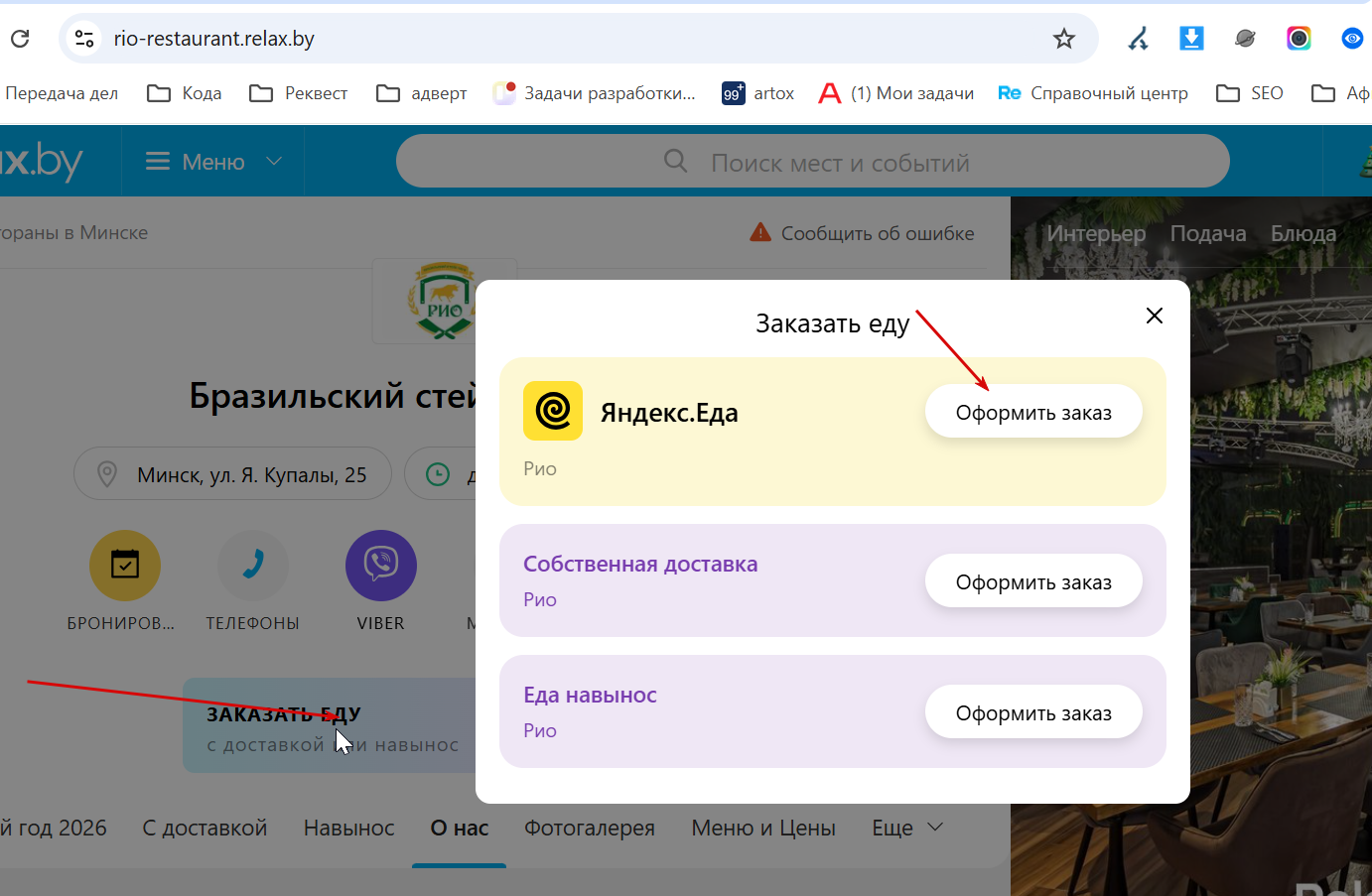This screenshot has height=896, width=1372.
Task: Click the Собственная доставка heading
Action: click(640, 564)
